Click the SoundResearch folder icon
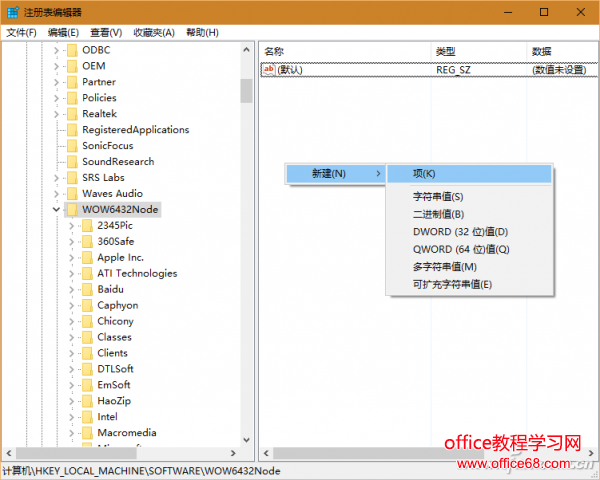 point(72,162)
